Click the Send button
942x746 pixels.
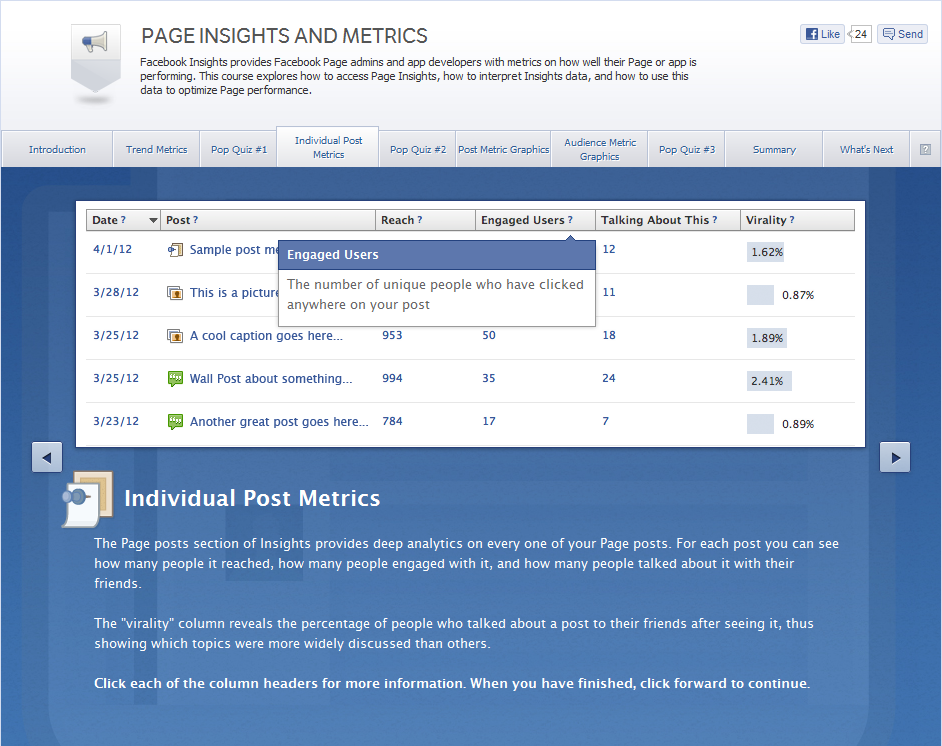[902, 34]
